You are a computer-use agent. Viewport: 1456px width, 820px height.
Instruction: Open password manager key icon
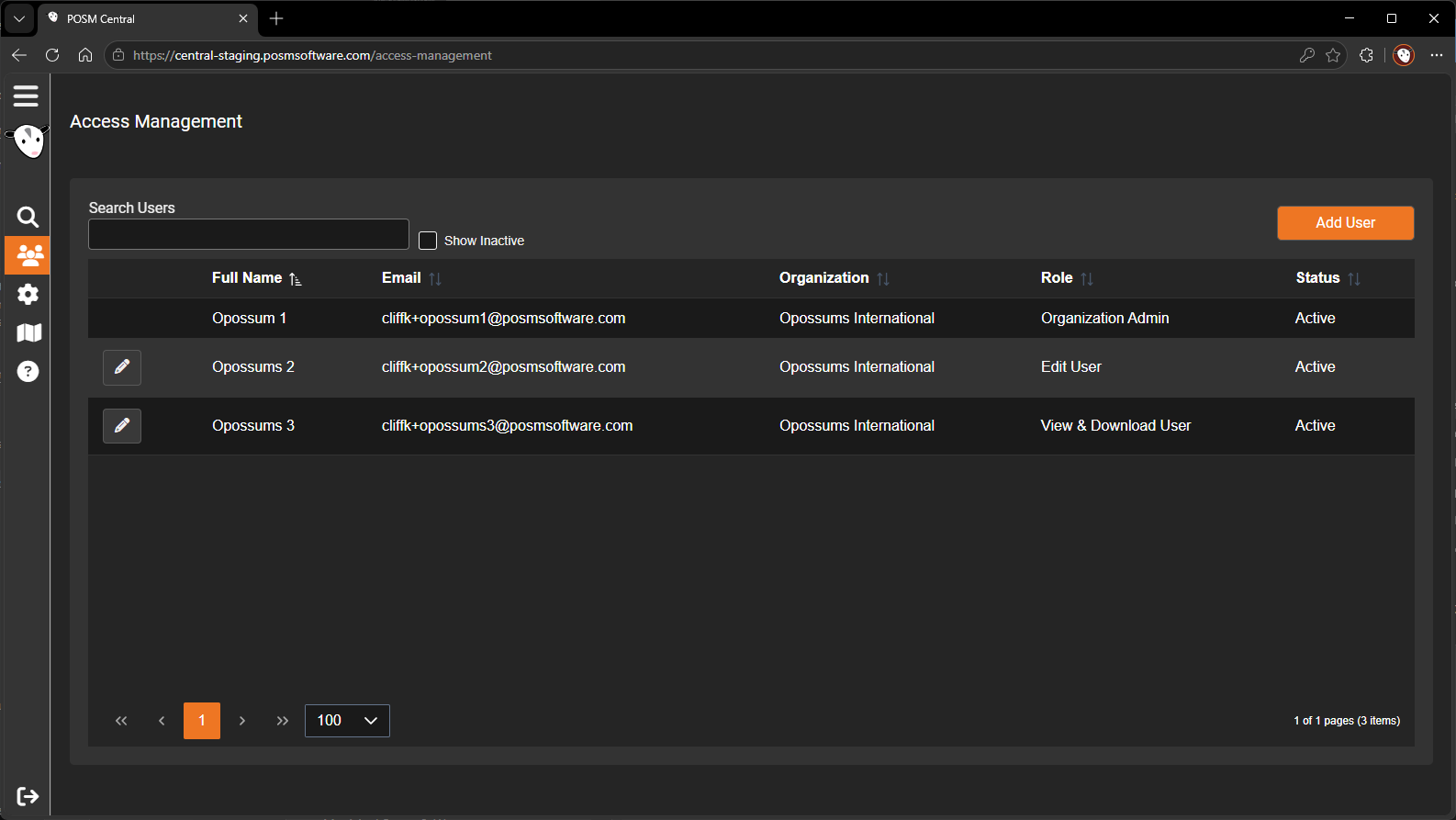coord(1307,55)
